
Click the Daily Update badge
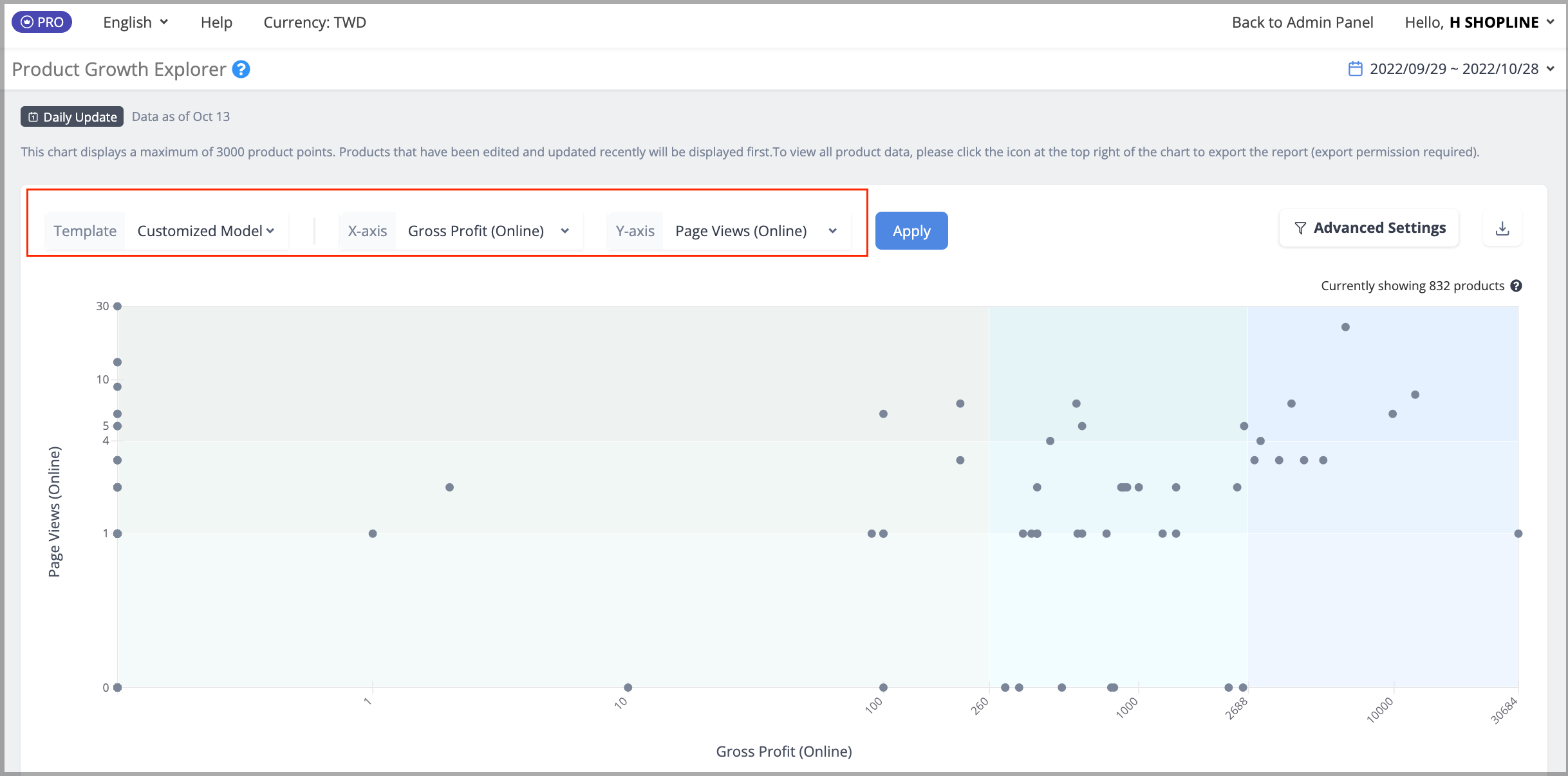72,116
